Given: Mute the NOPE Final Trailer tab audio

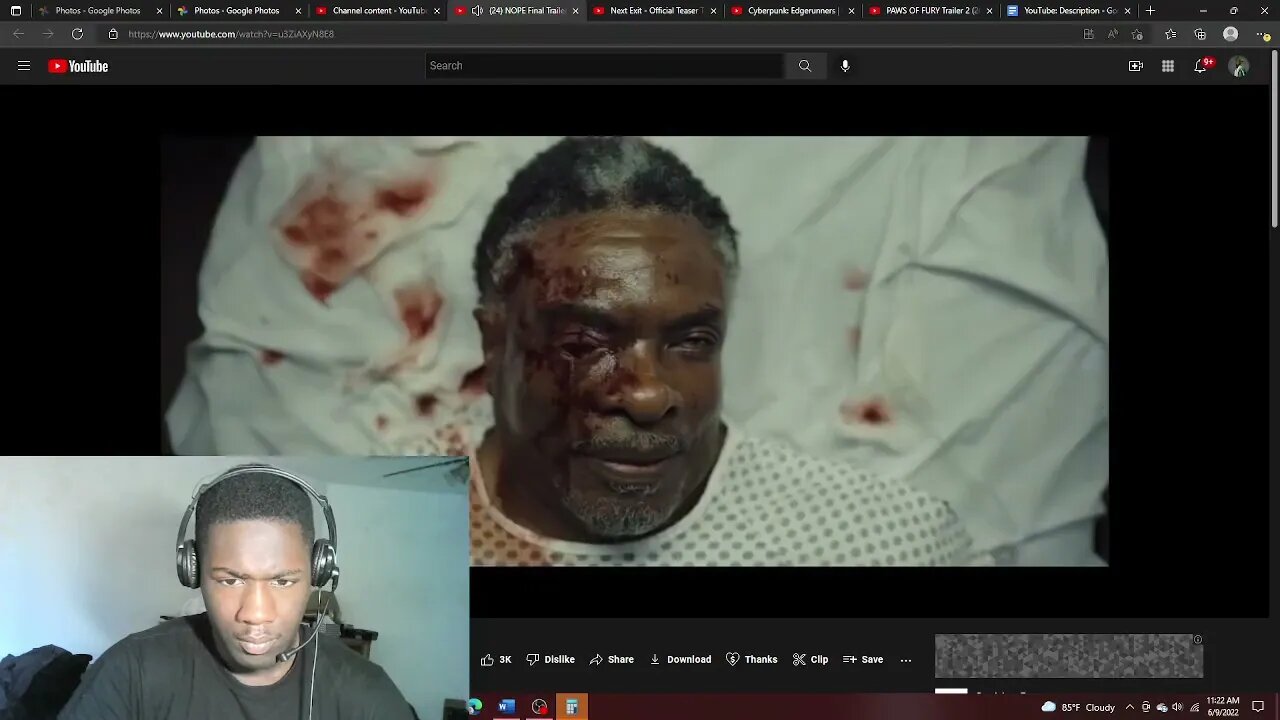Looking at the screenshot, I should pyautogui.click(x=477, y=11).
